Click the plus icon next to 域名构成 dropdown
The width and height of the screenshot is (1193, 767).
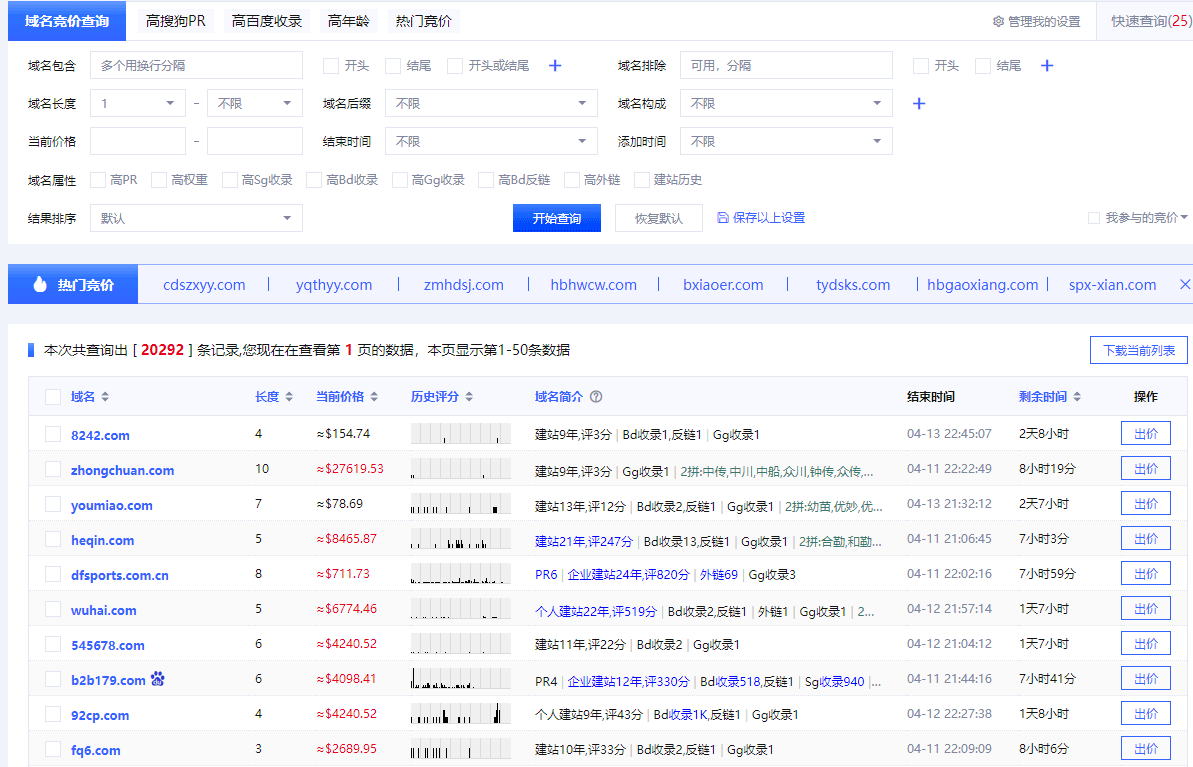919,104
